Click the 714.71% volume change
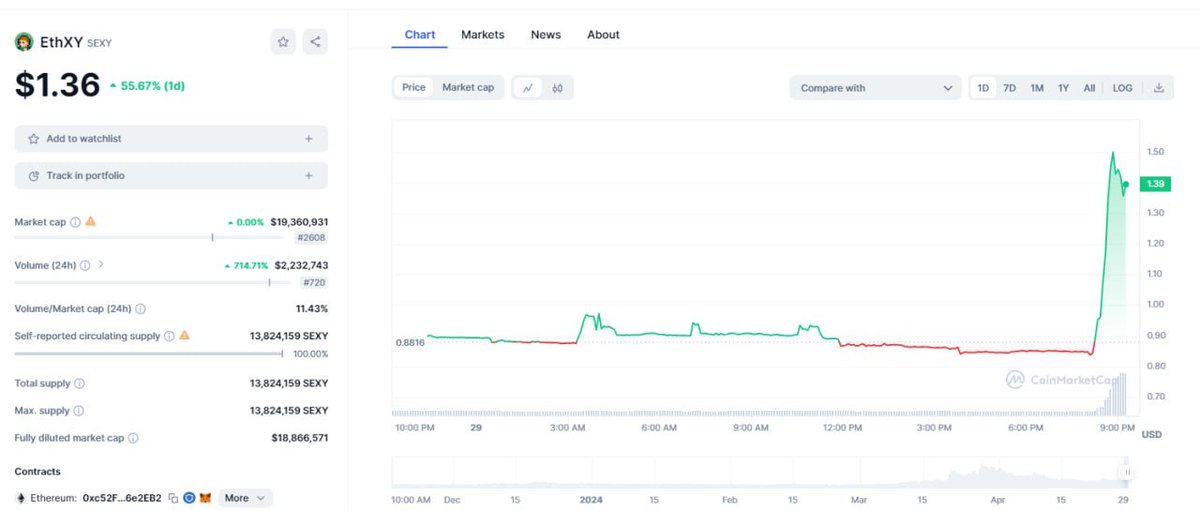The image size is (1200, 511). coord(246,266)
